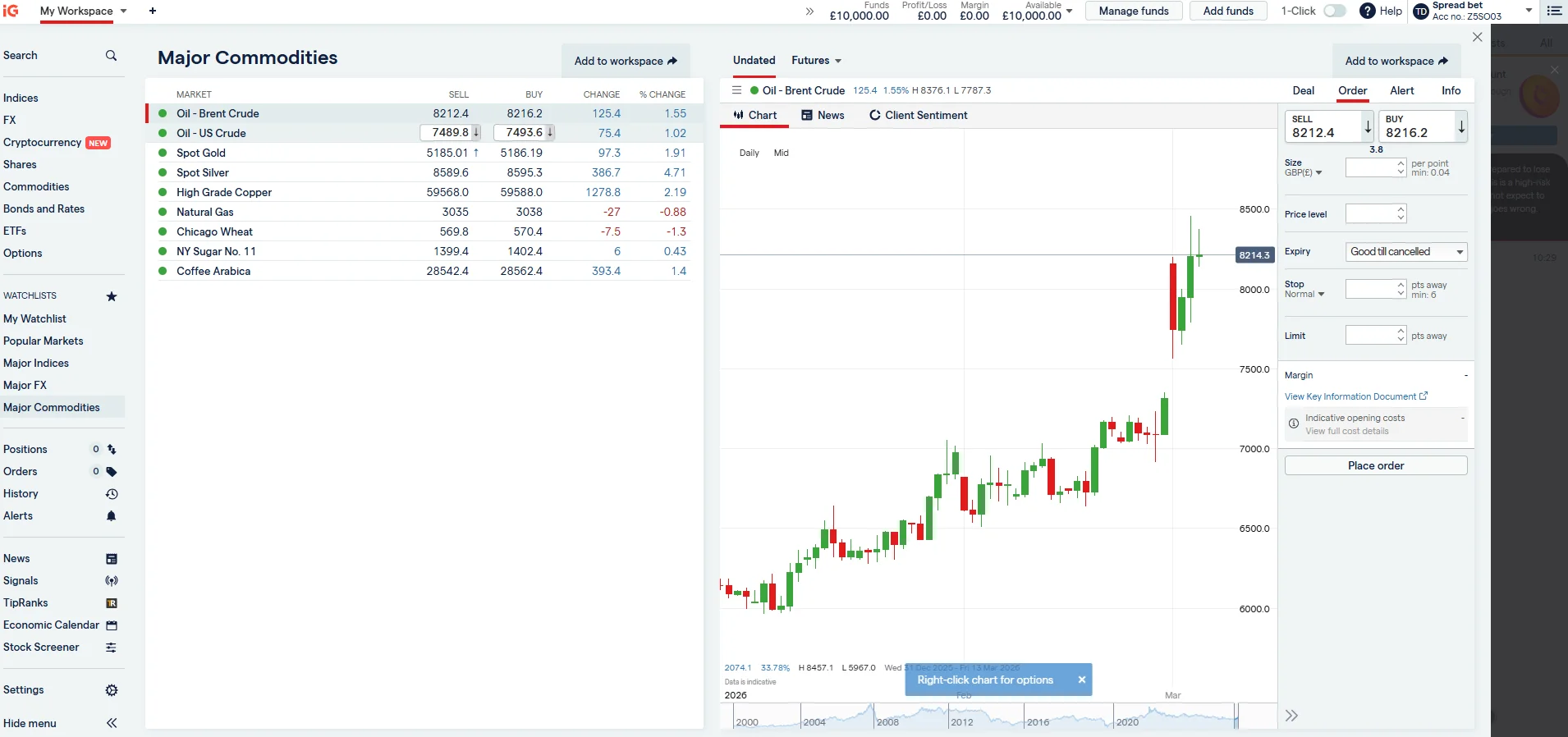Open Economic Calendar icon

[112, 625]
